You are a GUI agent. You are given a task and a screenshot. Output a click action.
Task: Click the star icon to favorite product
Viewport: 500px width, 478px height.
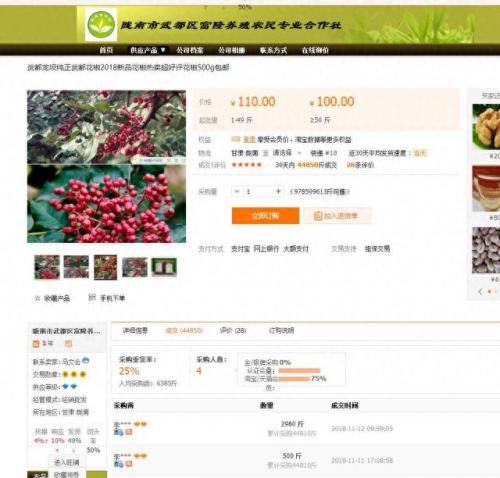pos(37,298)
